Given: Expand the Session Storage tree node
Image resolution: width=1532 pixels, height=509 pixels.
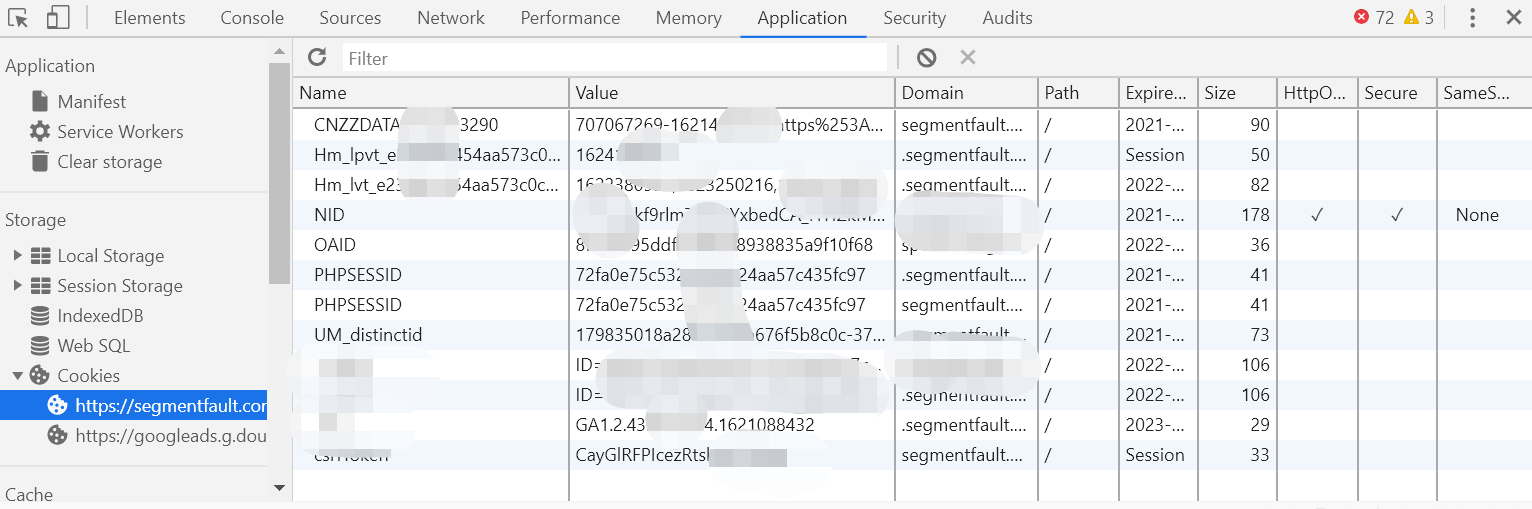Looking at the screenshot, I should tap(17, 285).
